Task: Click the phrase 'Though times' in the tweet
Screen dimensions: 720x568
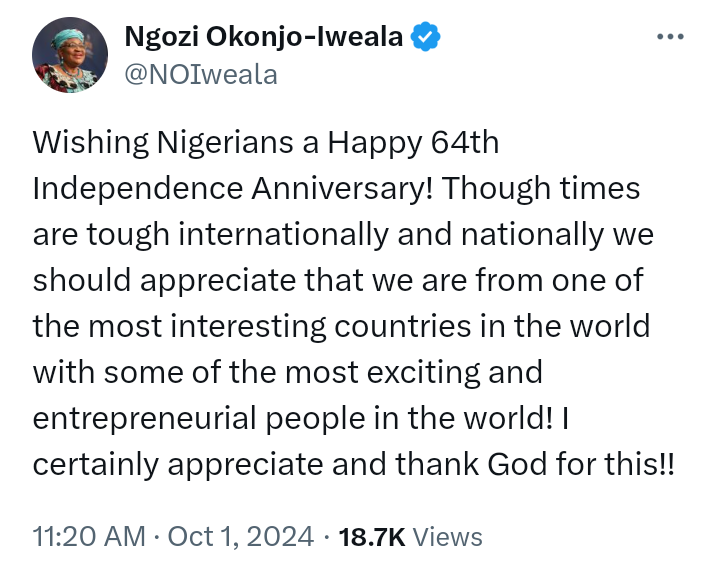Action: tap(541, 189)
